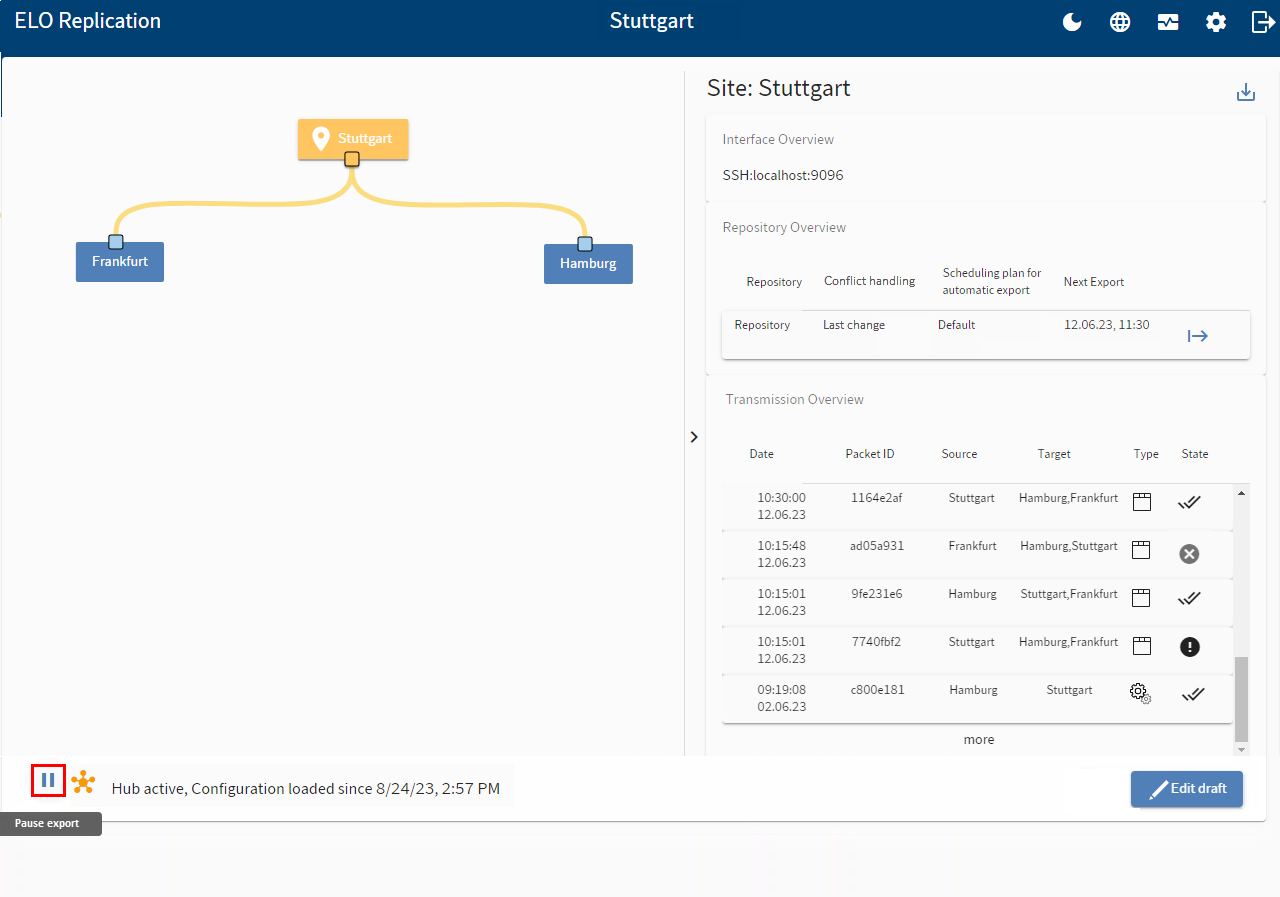Click the Type column header
1280x897 pixels.
coord(1146,454)
